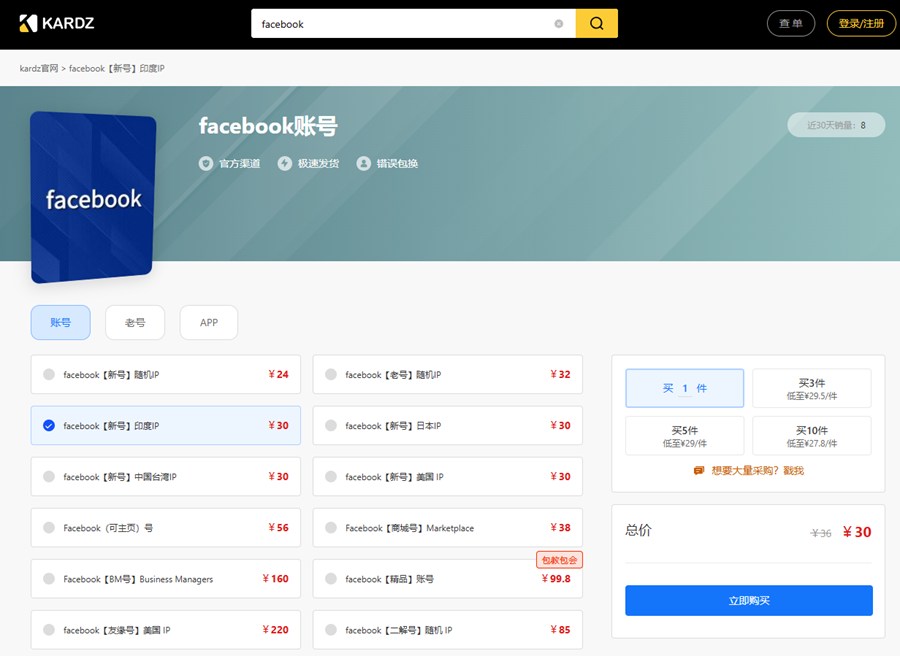Click the 立即购买 buy now button

pos(748,600)
